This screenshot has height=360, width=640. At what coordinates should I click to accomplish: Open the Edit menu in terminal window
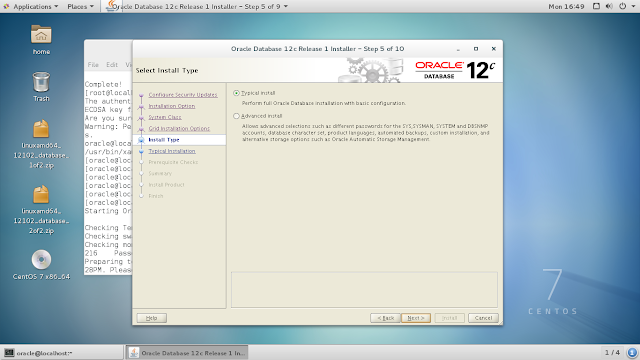[x=112, y=64]
